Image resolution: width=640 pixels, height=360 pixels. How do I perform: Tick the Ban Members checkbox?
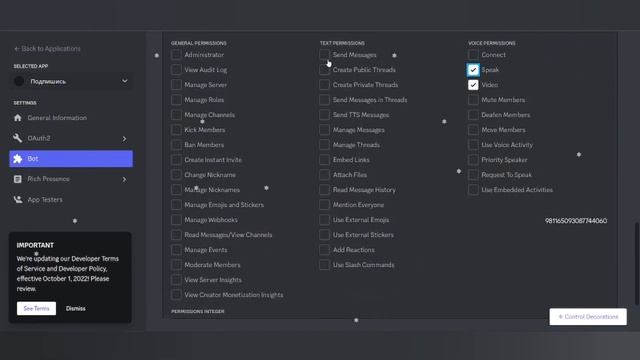pyautogui.click(x=176, y=145)
